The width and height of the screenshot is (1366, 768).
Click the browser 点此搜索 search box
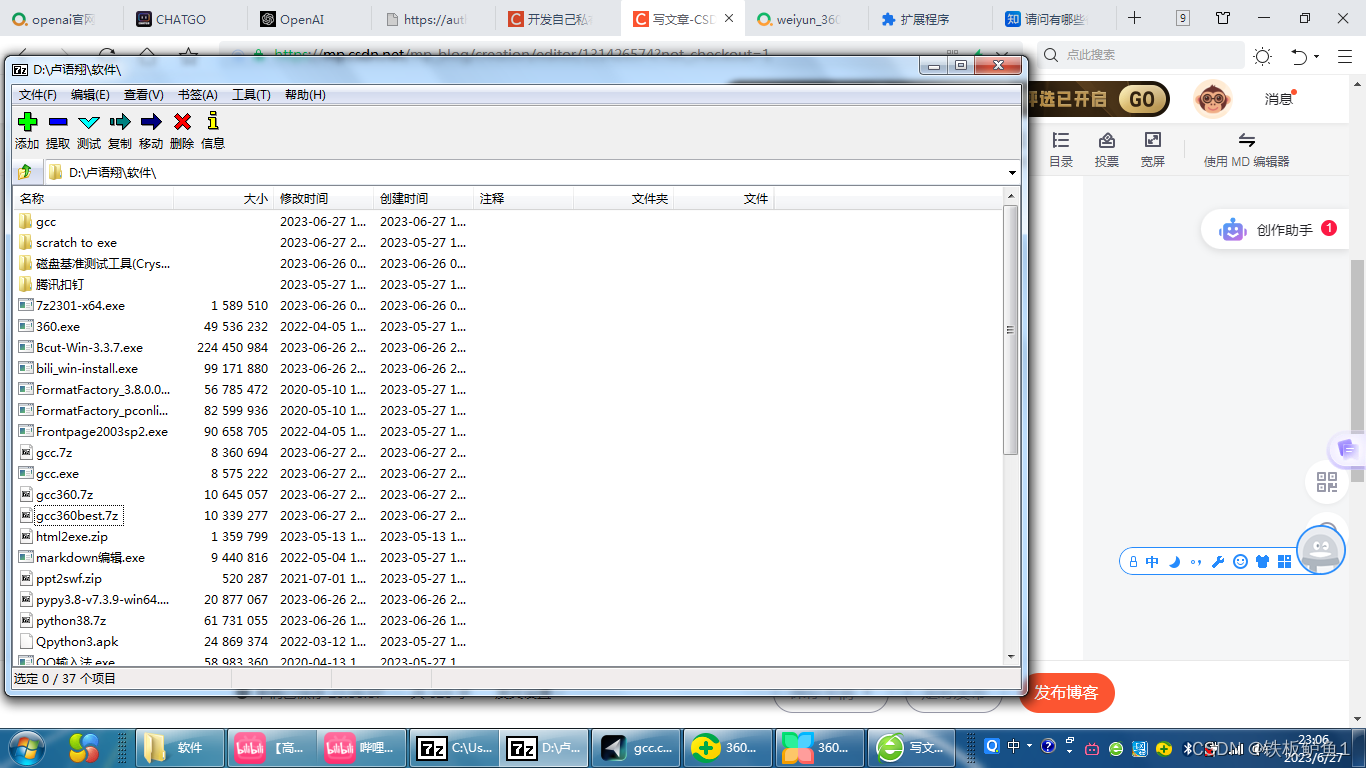click(x=1142, y=55)
